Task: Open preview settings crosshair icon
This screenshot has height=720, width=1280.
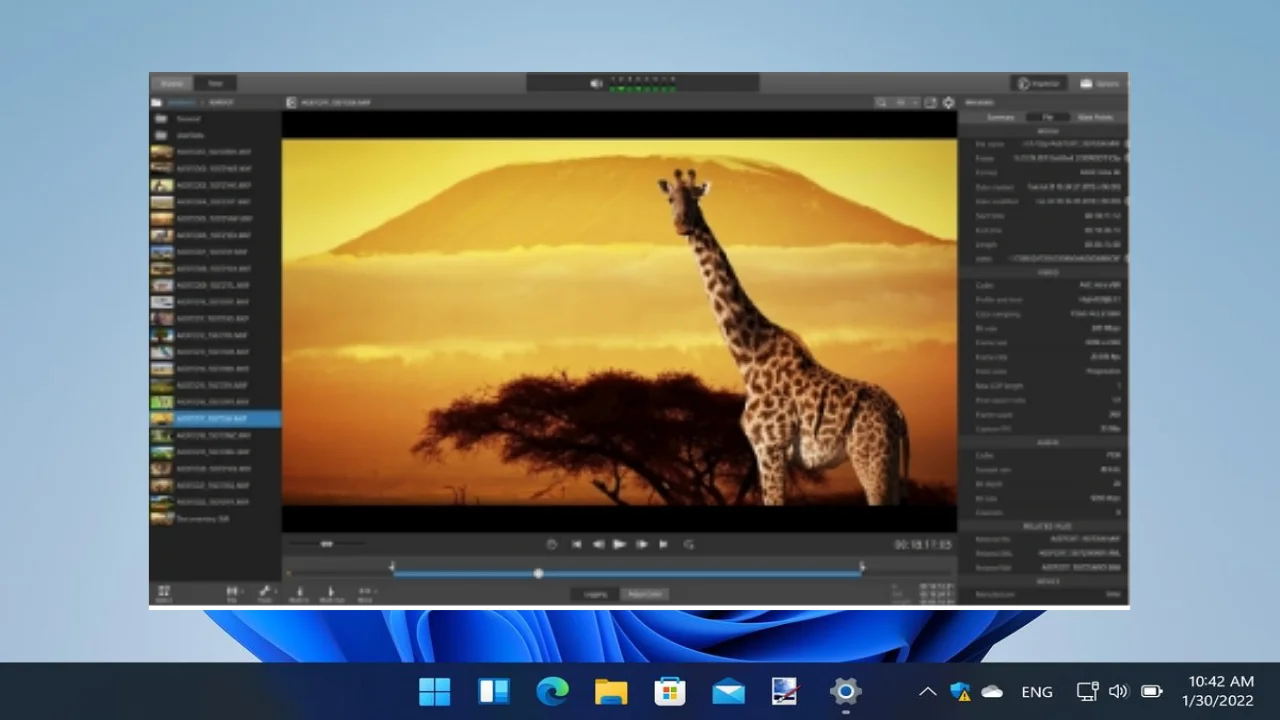Action: coord(948,102)
